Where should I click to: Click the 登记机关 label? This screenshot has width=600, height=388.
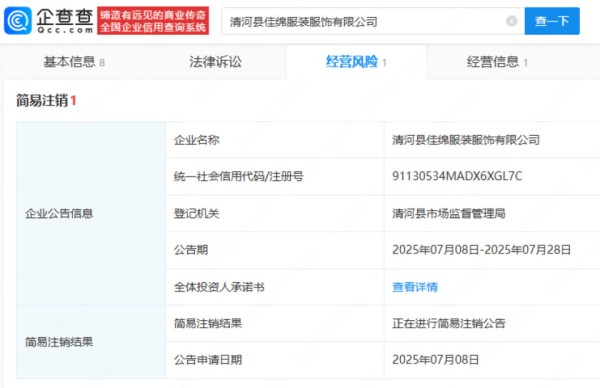pyautogui.click(x=197, y=213)
